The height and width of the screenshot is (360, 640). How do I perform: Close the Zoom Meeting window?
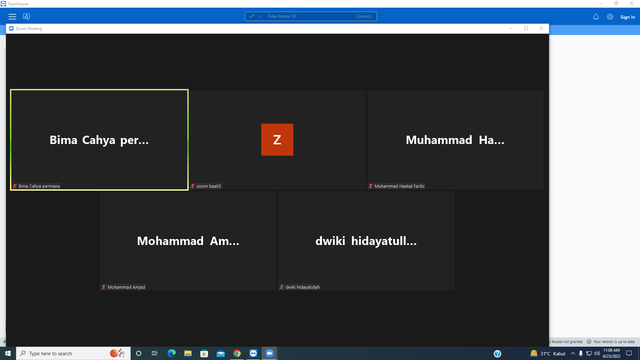tap(541, 29)
